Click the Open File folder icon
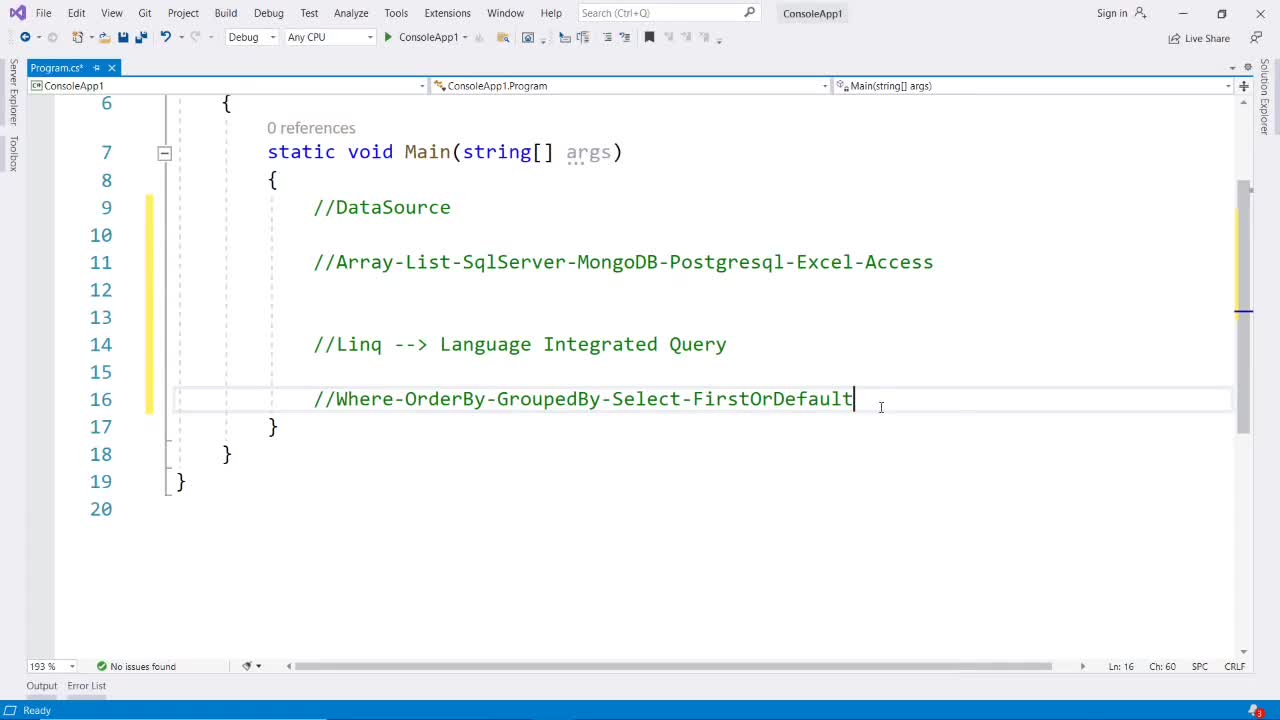 [x=104, y=37]
